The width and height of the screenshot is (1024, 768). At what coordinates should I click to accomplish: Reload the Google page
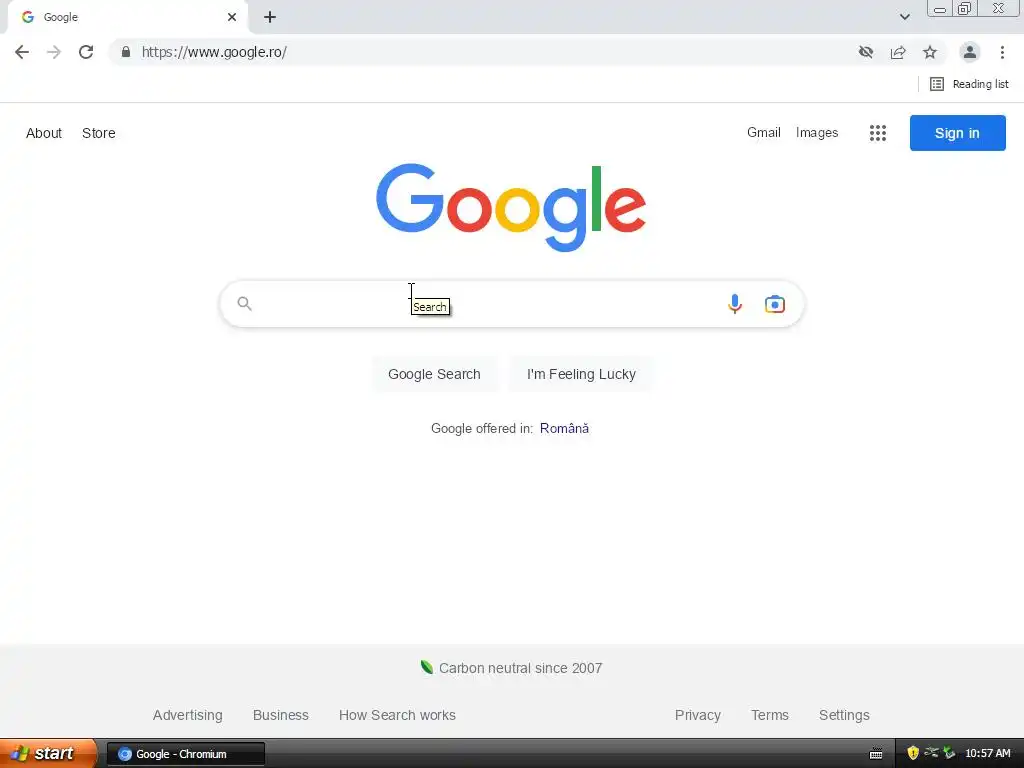[86, 52]
